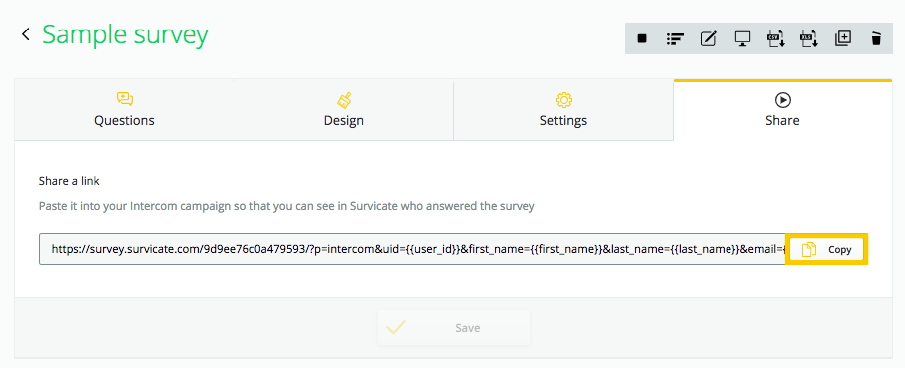This screenshot has height=368, width=905.
Task: Click the edit survey pencil icon
Action: click(708, 39)
